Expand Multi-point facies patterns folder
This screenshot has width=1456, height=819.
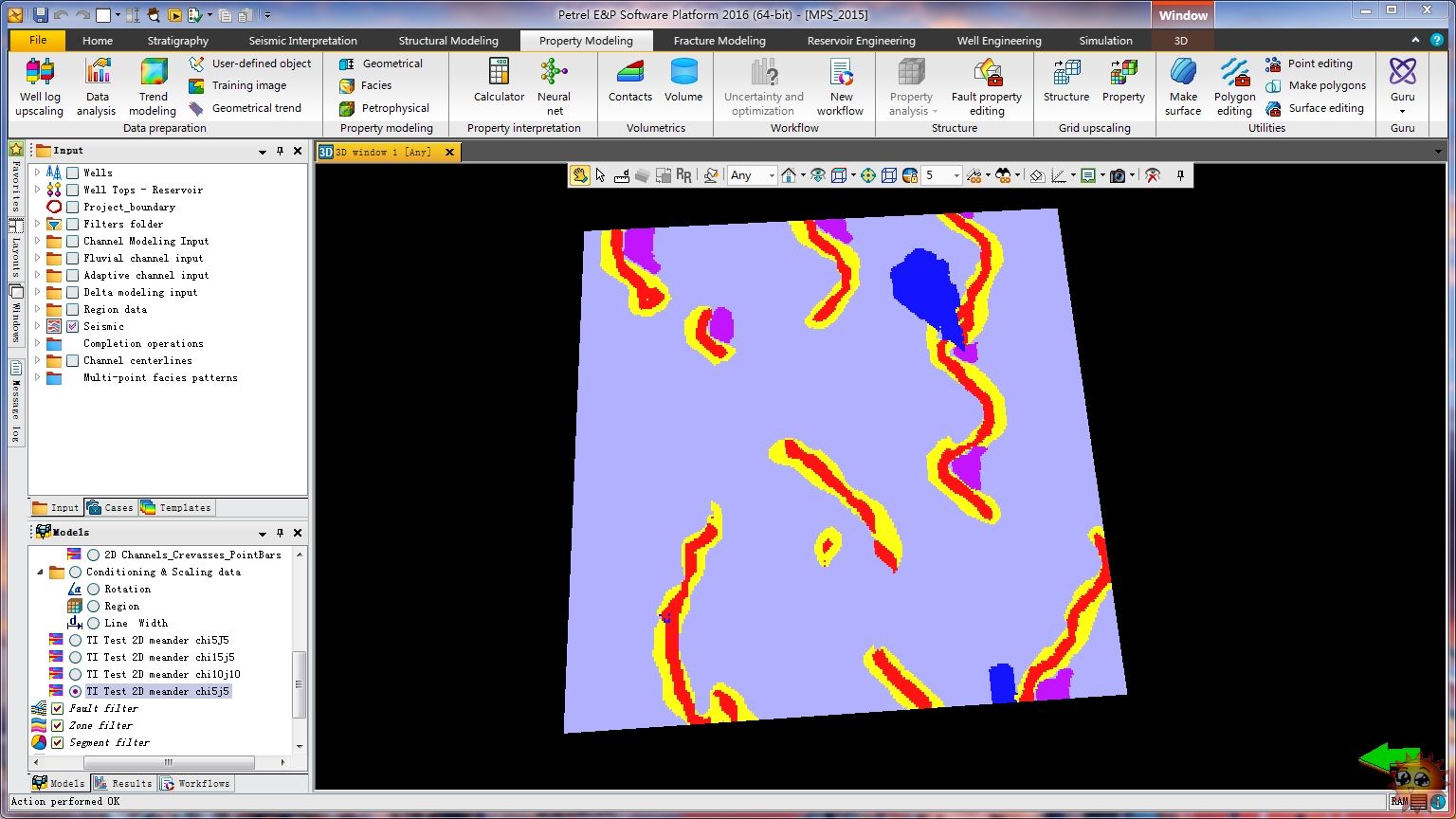pyautogui.click(x=37, y=377)
